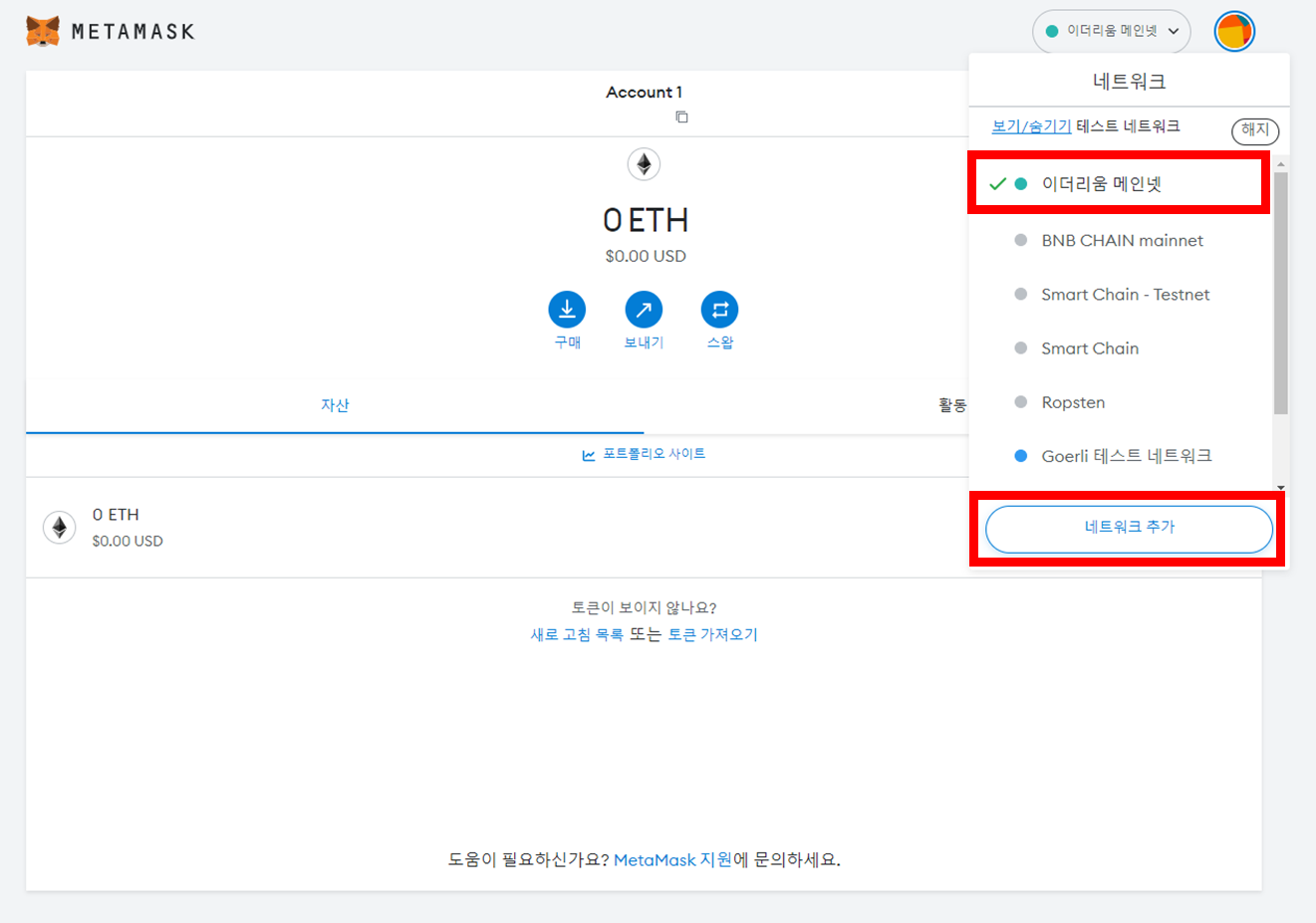
Task: Switch to Goerli 테스트 네트워크
Action: (1126, 456)
